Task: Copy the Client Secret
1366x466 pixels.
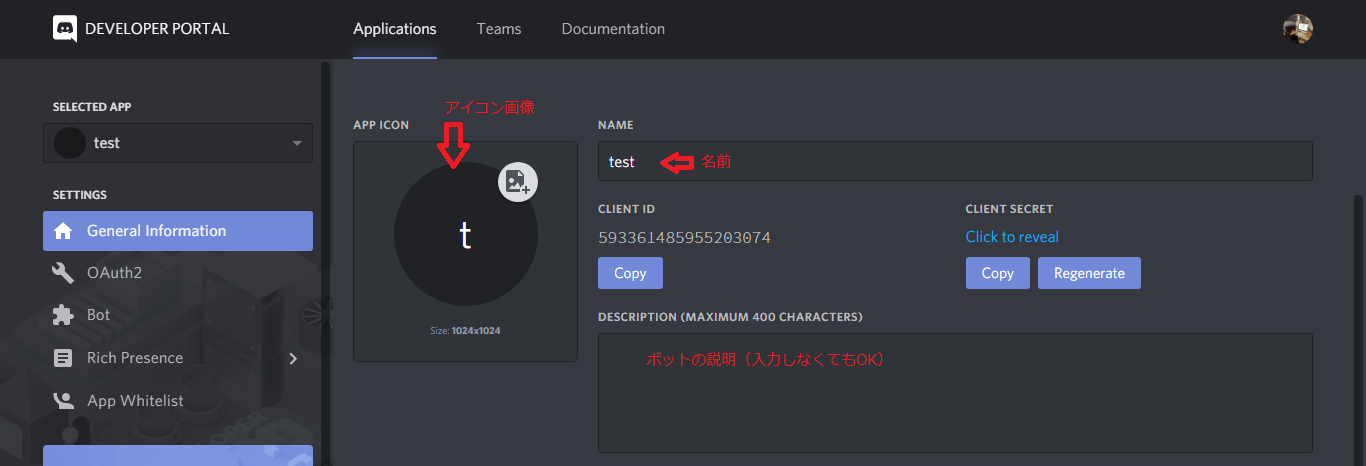Action: click(997, 273)
